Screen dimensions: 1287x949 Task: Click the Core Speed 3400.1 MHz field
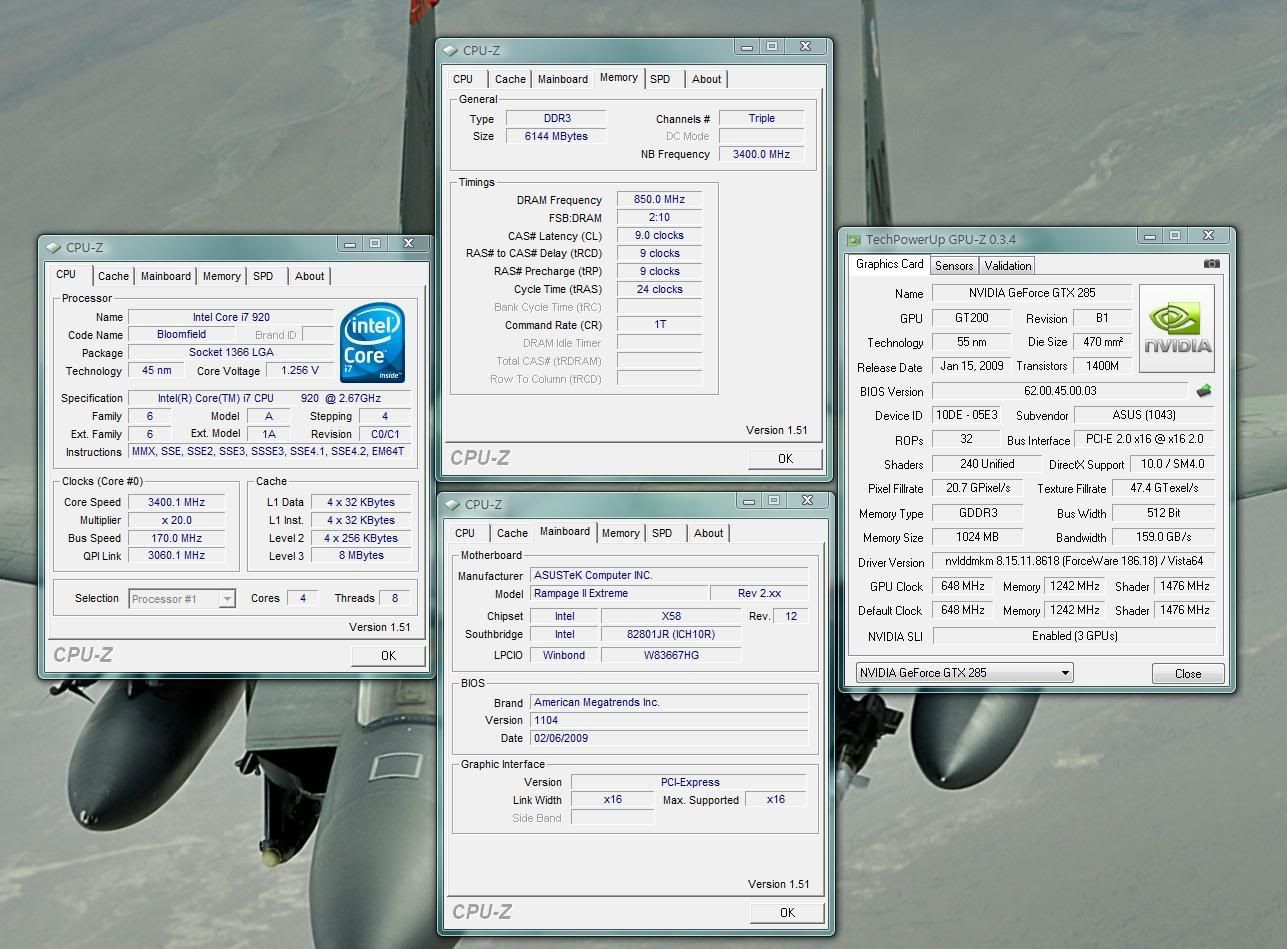point(178,502)
